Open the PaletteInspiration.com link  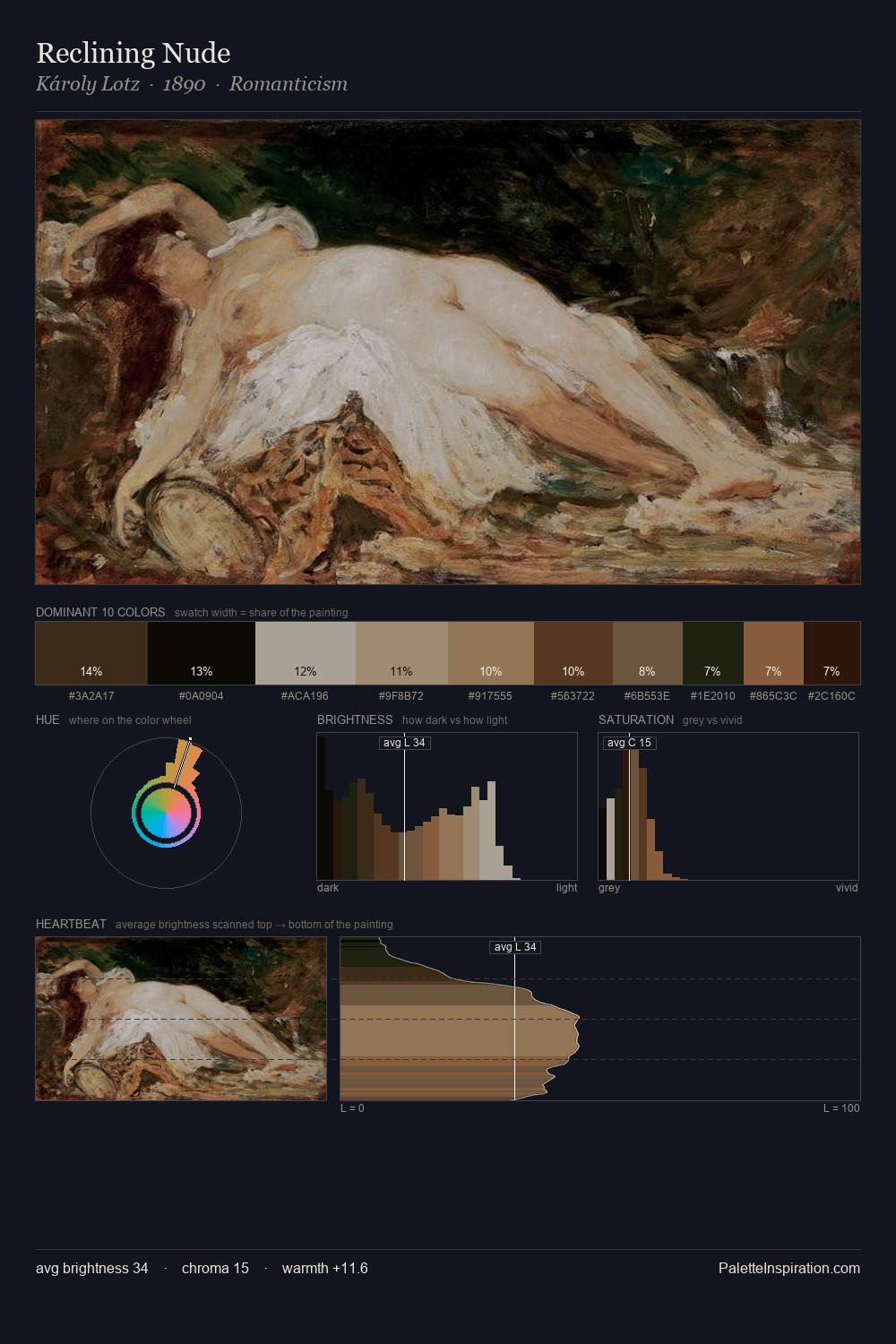pyautogui.click(x=789, y=1268)
